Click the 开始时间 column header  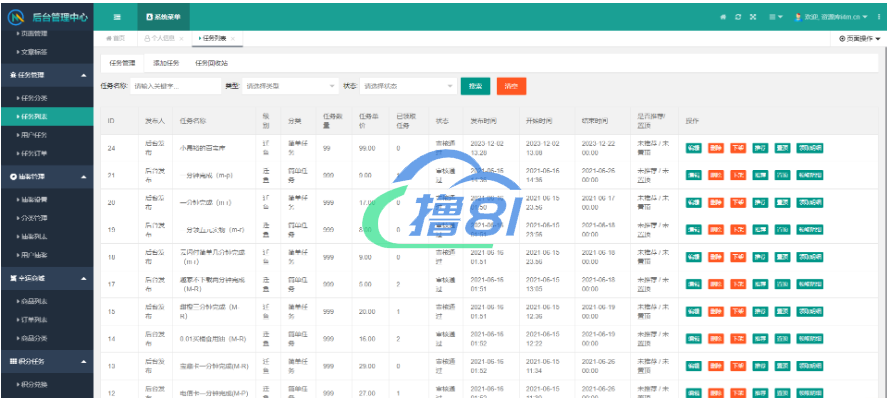pyautogui.click(x=539, y=121)
